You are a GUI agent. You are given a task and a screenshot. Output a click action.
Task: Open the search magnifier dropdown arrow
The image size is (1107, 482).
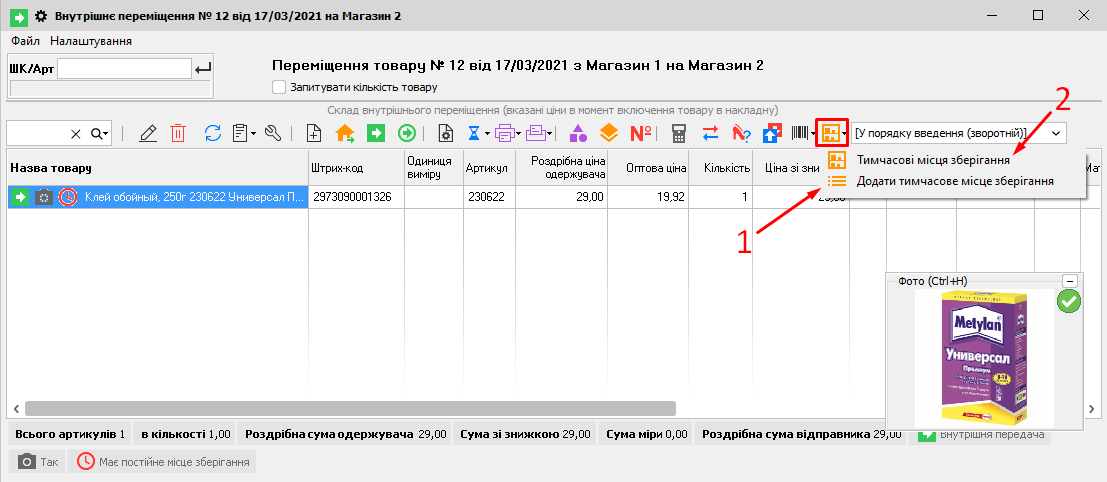105,133
